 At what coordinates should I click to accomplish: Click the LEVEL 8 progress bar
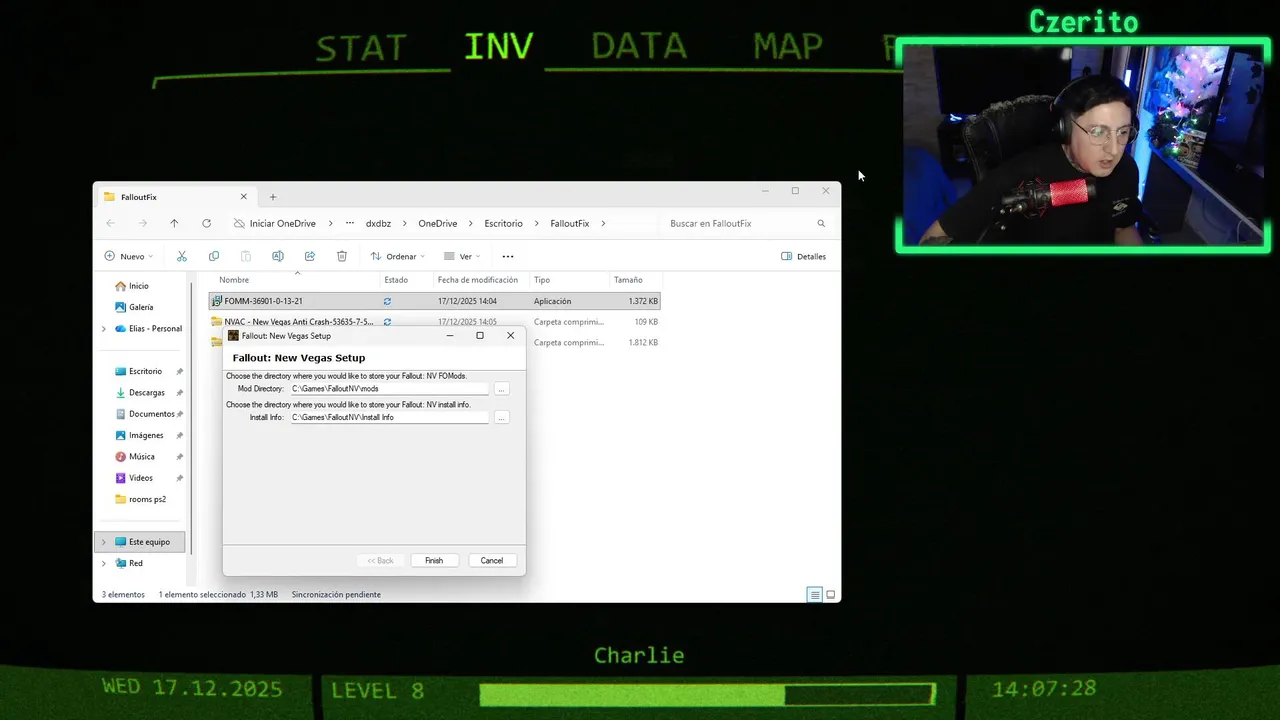click(708, 693)
